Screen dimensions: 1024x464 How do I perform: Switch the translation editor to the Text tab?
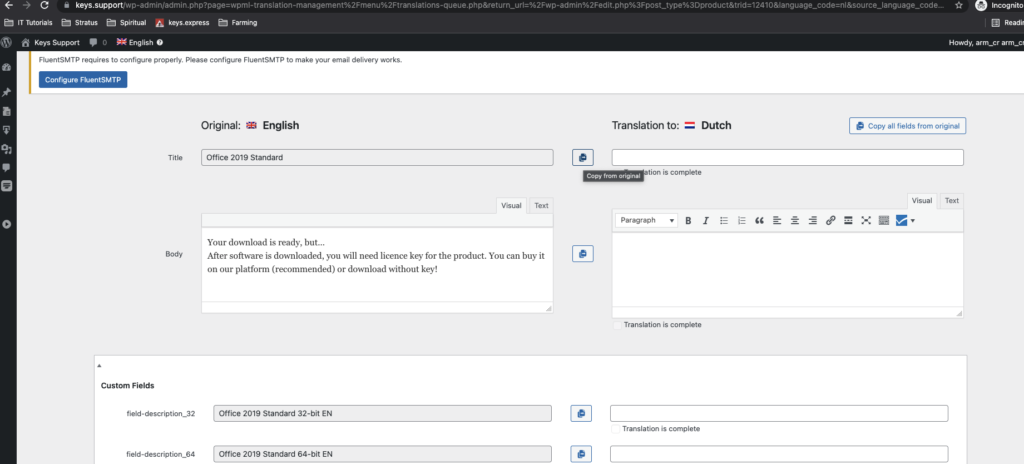(x=951, y=201)
